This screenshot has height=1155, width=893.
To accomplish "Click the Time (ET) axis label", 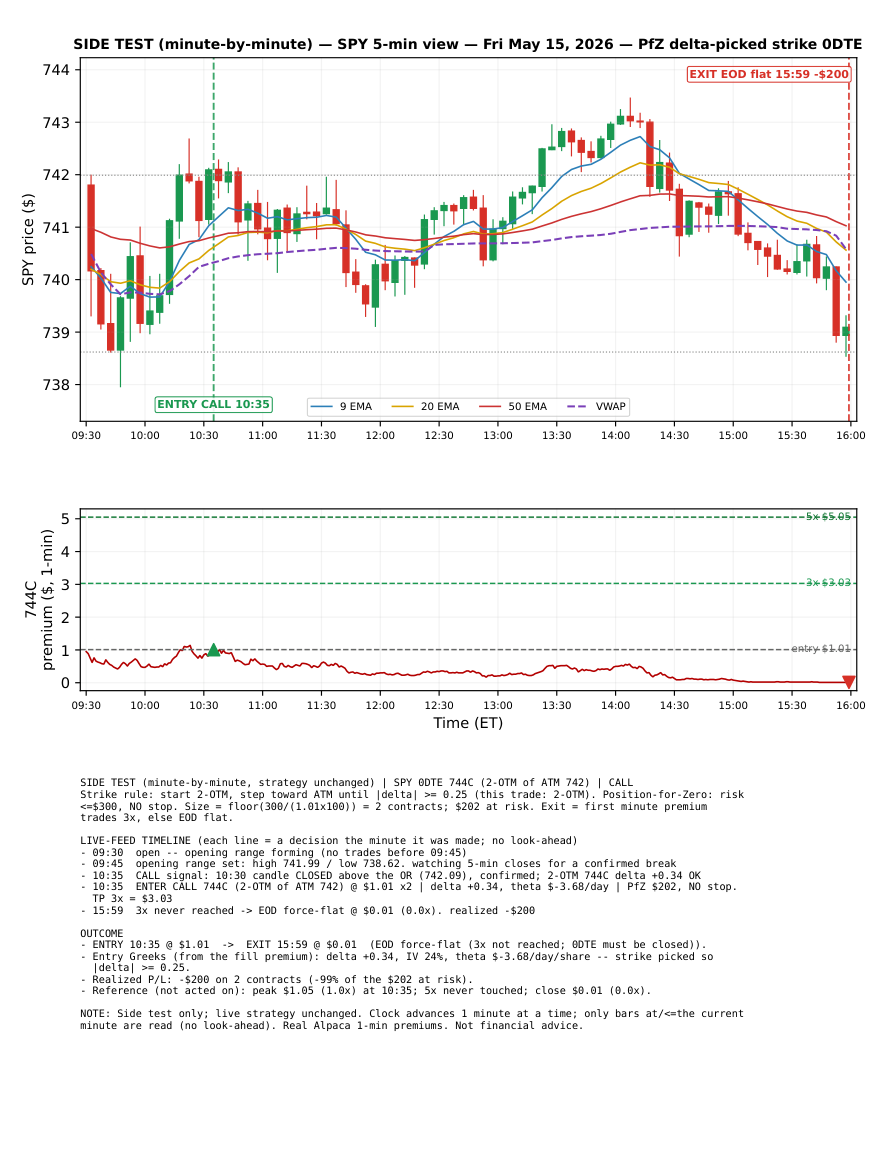I will pyautogui.click(x=468, y=723).
